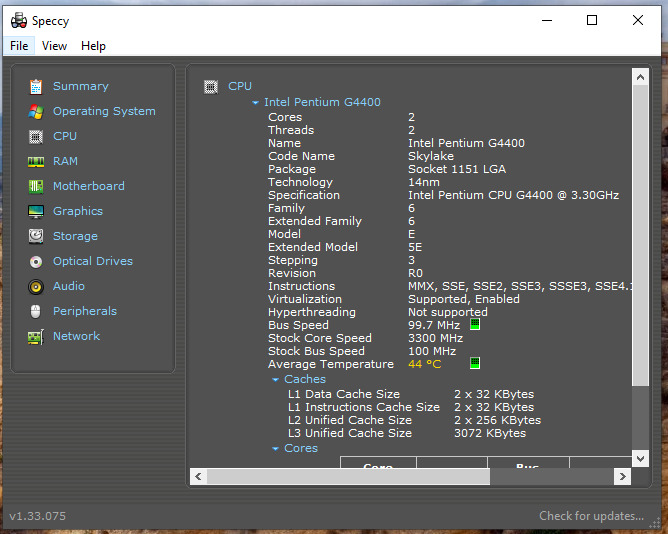Screen dimensions: 668x534
Task: Click the Summary clipboard icon
Action: pyautogui.click(x=36, y=87)
